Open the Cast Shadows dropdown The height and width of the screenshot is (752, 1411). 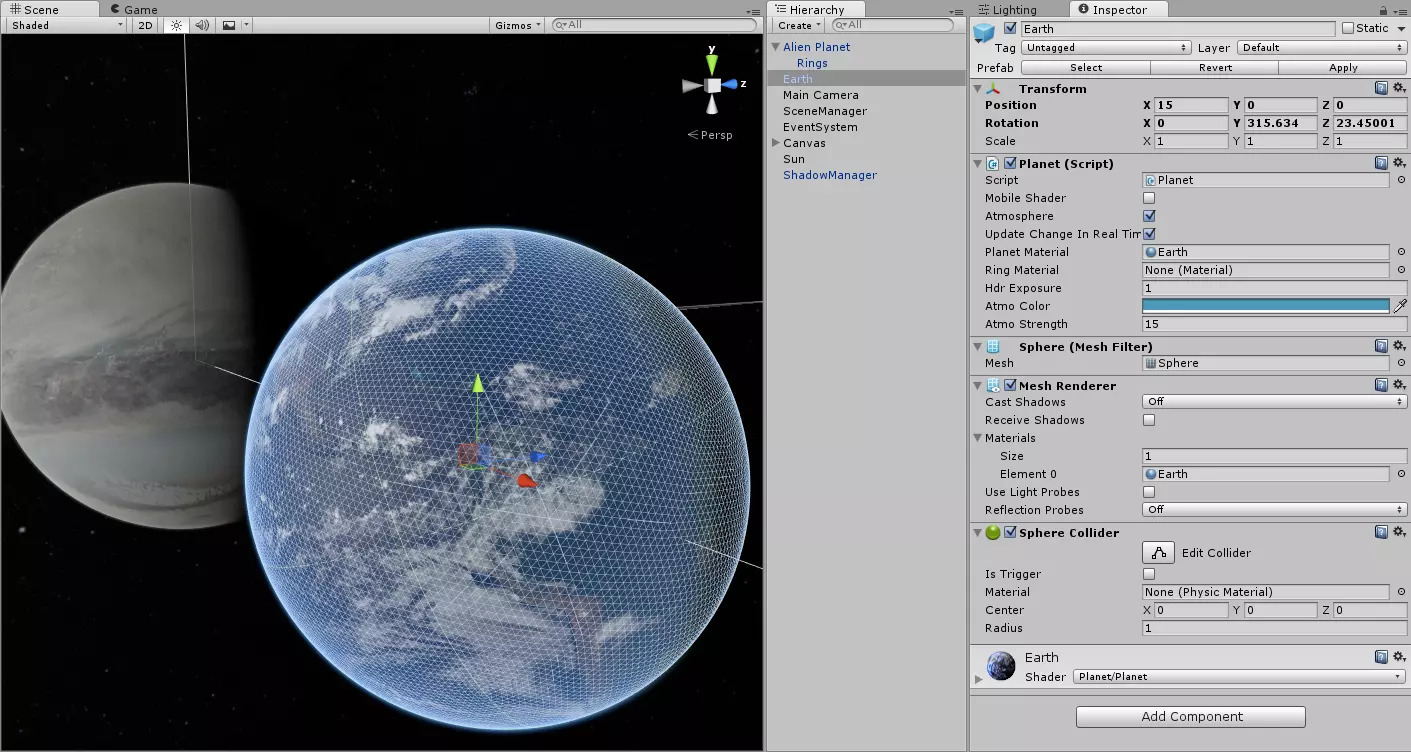pyautogui.click(x=1273, y=401)
